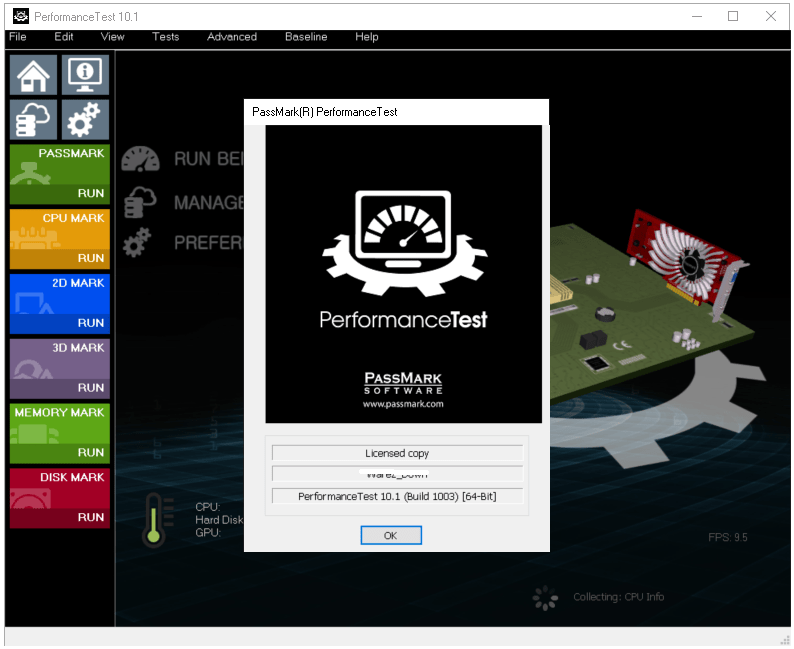Click the CPU: temperature label

208,507
